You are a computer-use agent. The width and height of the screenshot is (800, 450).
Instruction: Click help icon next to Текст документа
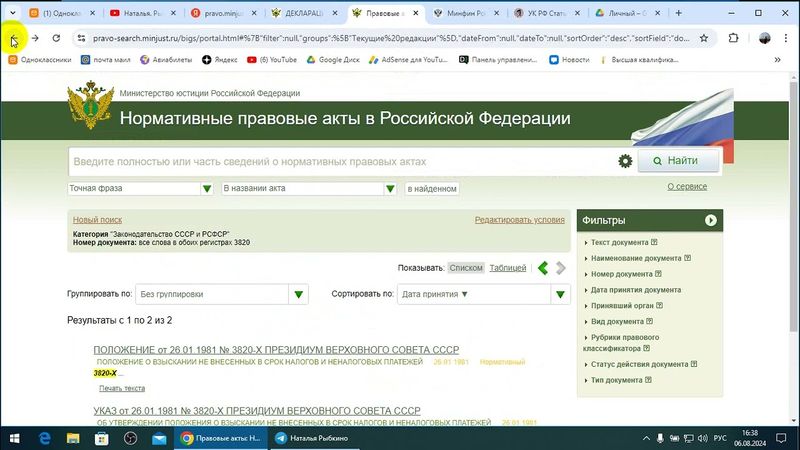click(654, 242)
